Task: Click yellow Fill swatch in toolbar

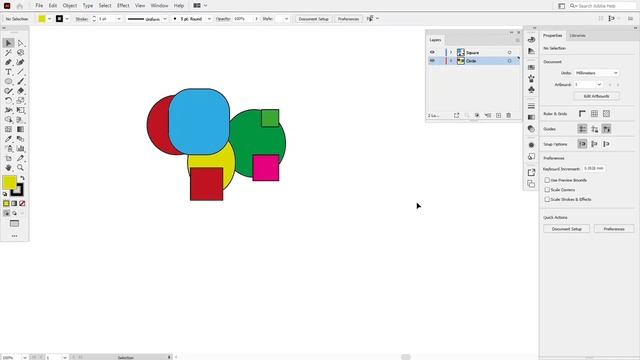Action: coord(9,182)
